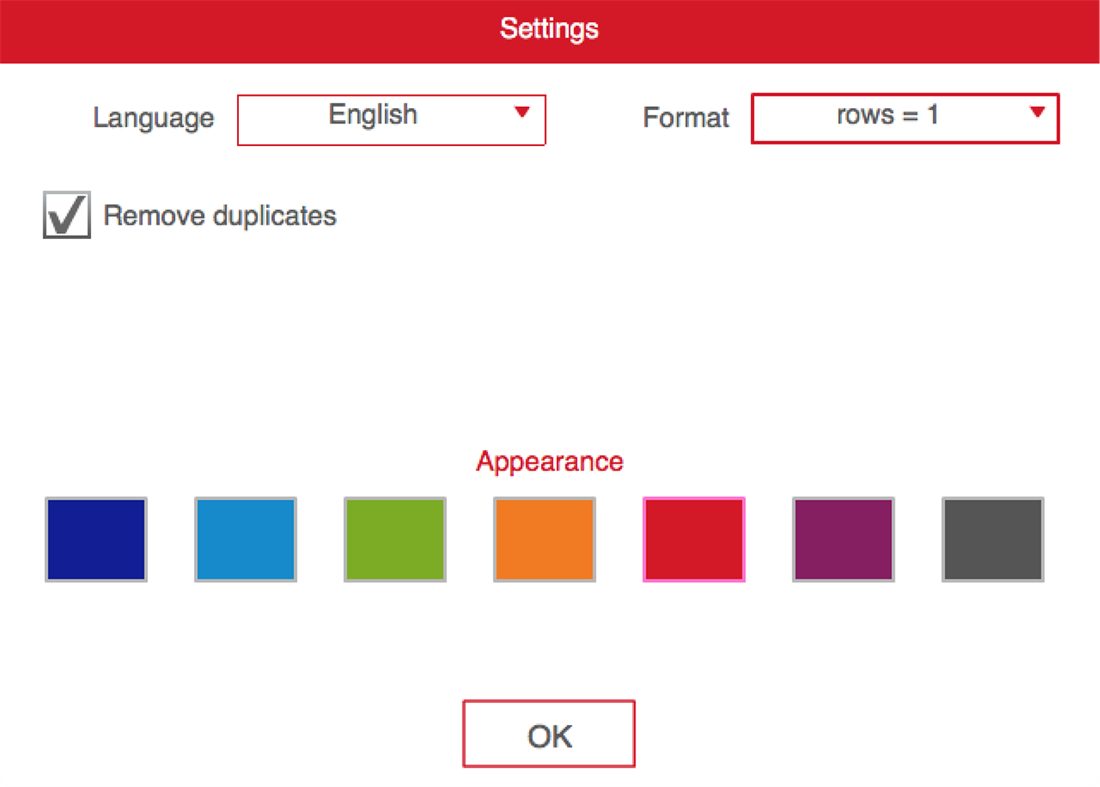Click the 'English' value in Language box
The width and height of the screenshot is (1100, 787).
tap(373, 115)
